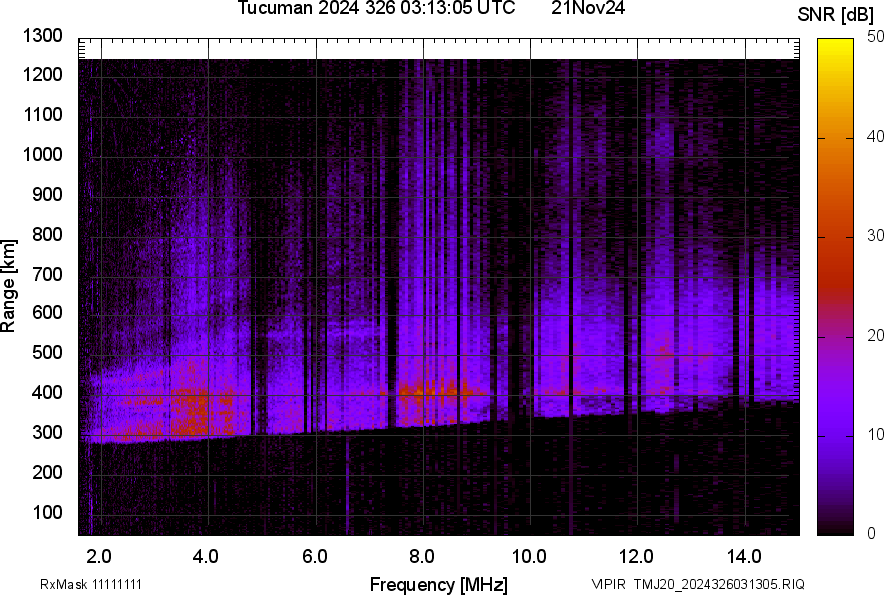Viewport: 884px width, 595px height.
Task: Click the 'Frequency [MHz]' axis label
Action: 438,584
